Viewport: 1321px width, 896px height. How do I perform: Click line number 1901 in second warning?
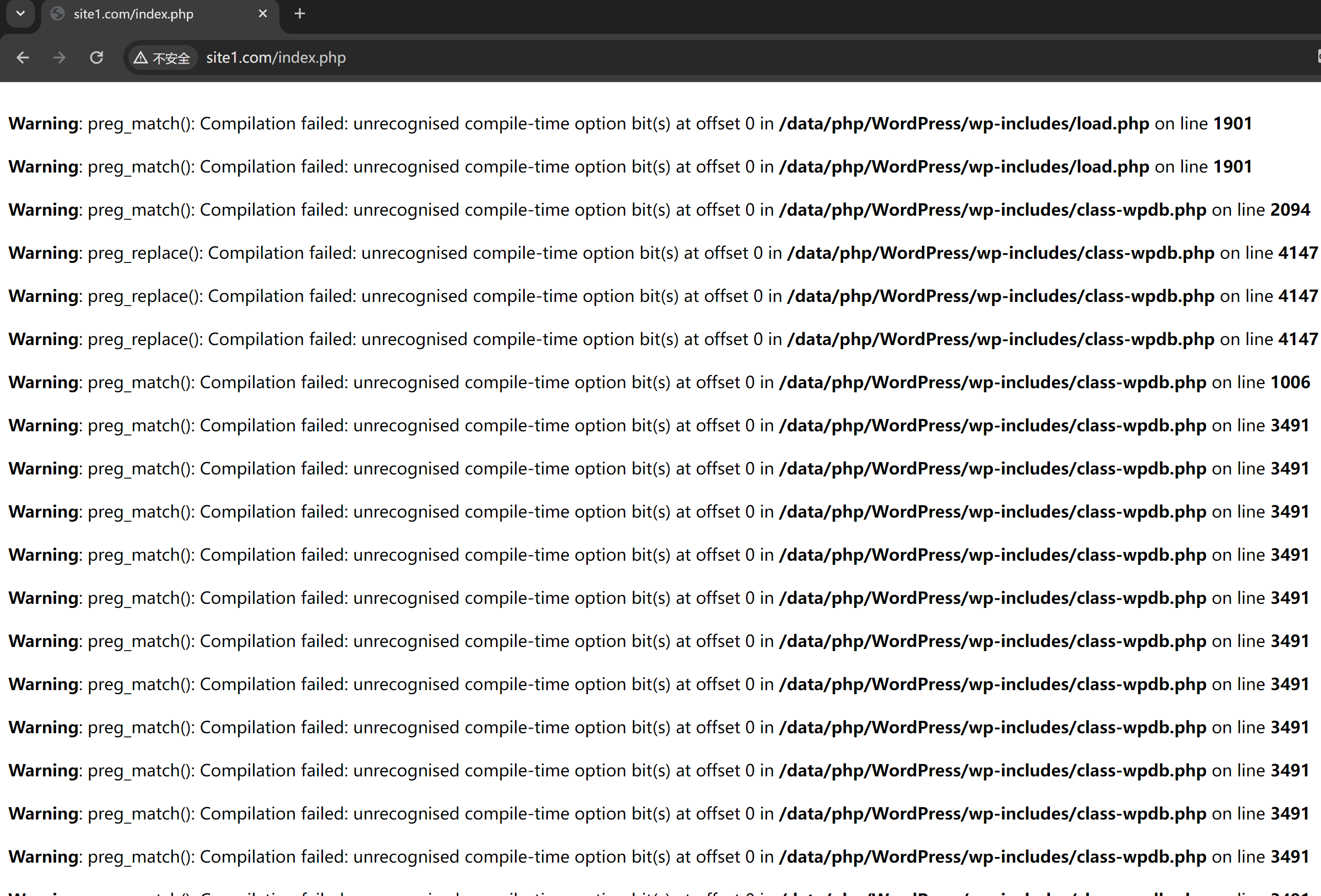tap(1232, 166)
